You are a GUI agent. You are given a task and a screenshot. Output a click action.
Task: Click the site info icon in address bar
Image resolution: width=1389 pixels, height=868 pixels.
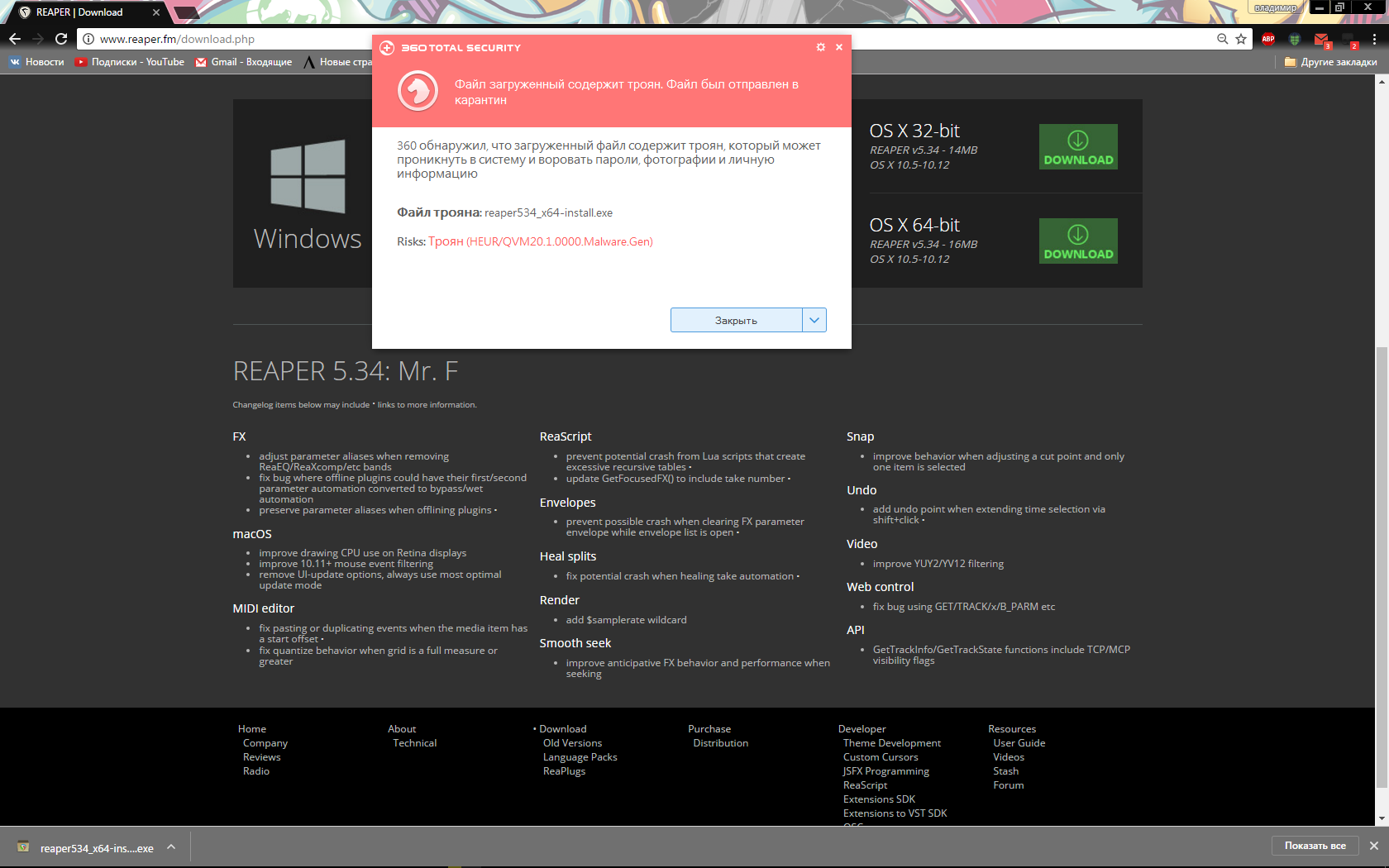[x=88, y=39]
